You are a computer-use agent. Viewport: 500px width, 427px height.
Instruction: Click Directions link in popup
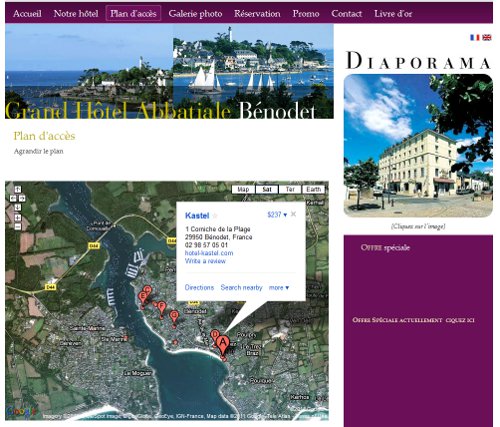coord(199,287)
